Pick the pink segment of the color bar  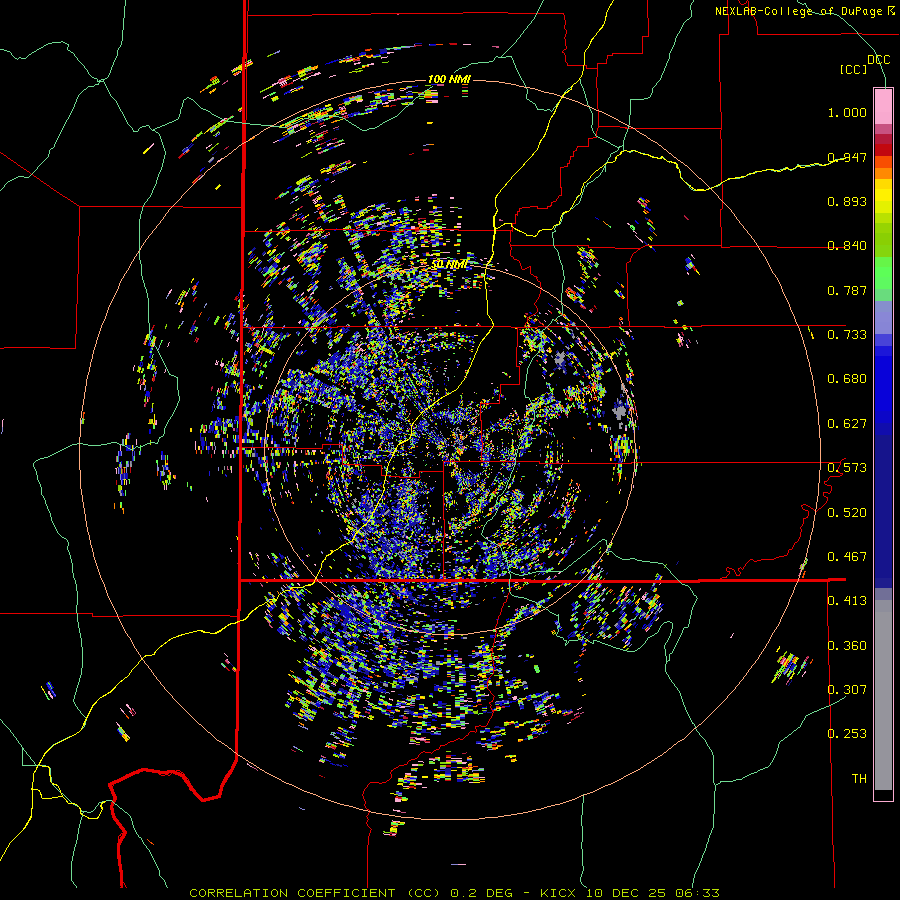(883, 106)
